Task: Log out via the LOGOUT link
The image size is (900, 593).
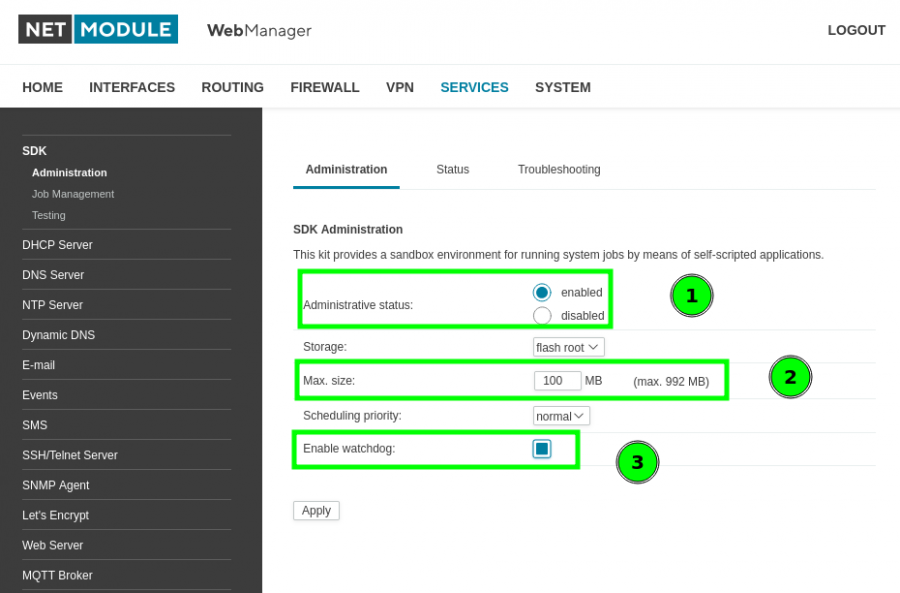Action: 856,30
